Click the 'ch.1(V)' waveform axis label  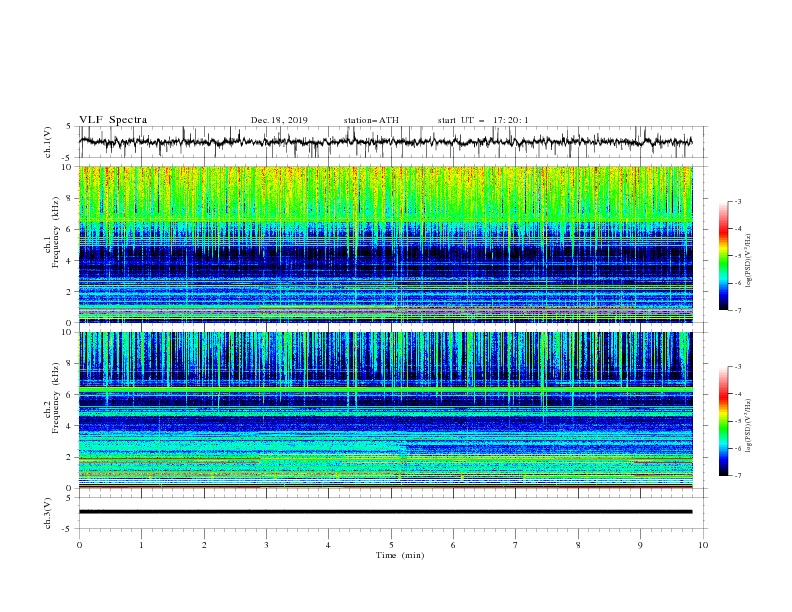coord(48,142)
